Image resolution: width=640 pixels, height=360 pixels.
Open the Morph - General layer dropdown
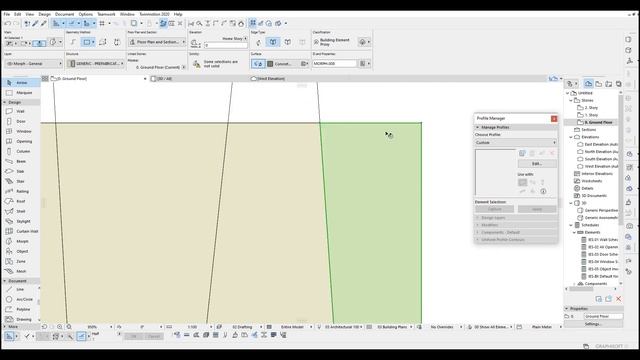[x=33, y=64]
